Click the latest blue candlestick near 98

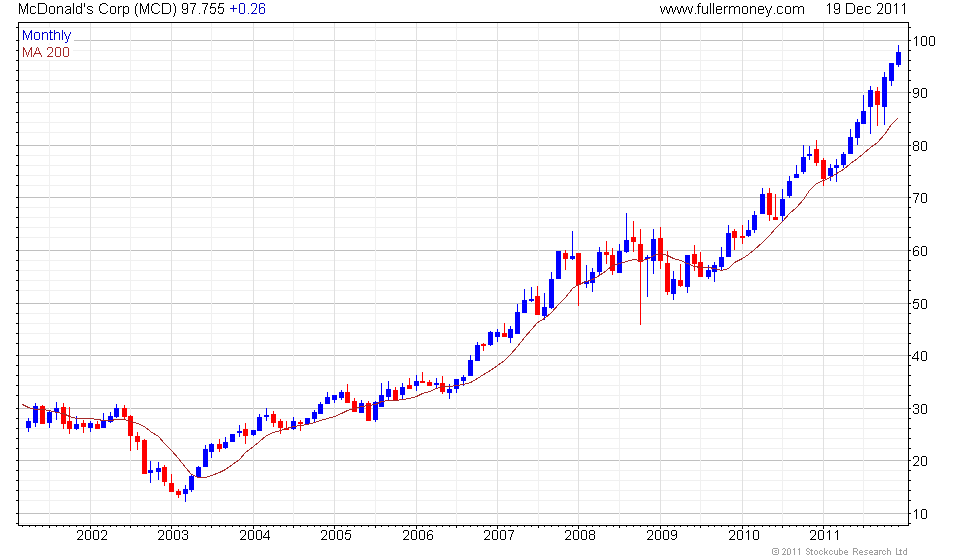[x=898, y=58]
